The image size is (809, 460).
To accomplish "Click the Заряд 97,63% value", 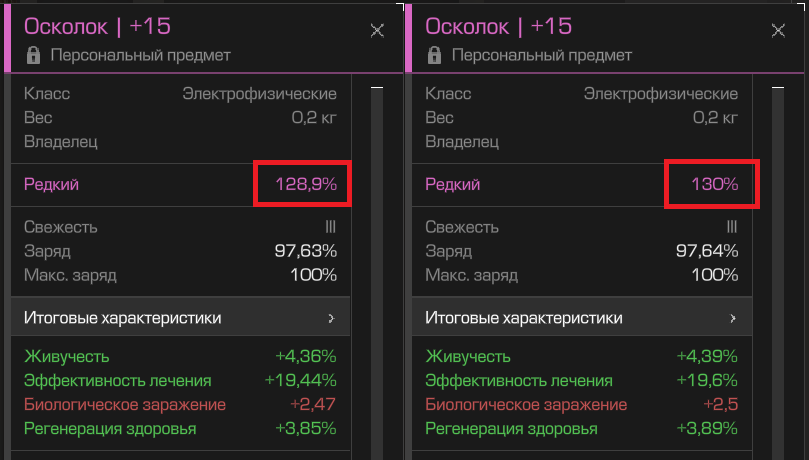I will (x=306, y=251).
